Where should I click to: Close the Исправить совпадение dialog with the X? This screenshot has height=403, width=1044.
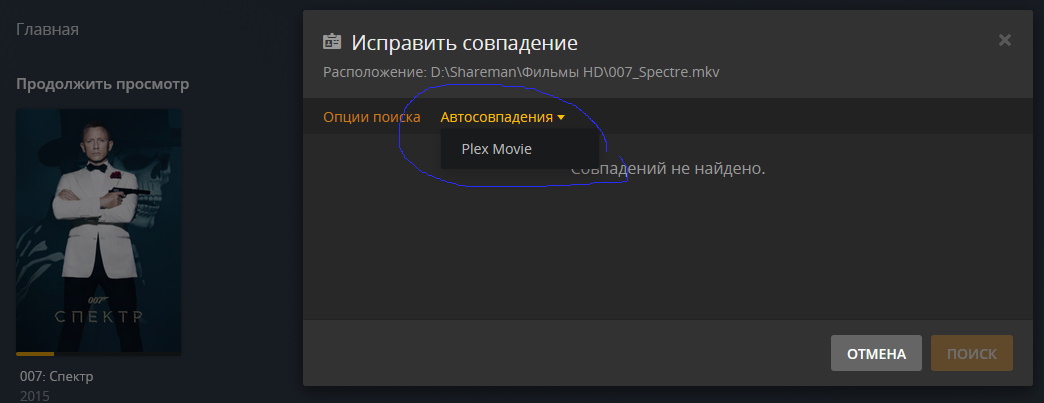(1005, 40)
